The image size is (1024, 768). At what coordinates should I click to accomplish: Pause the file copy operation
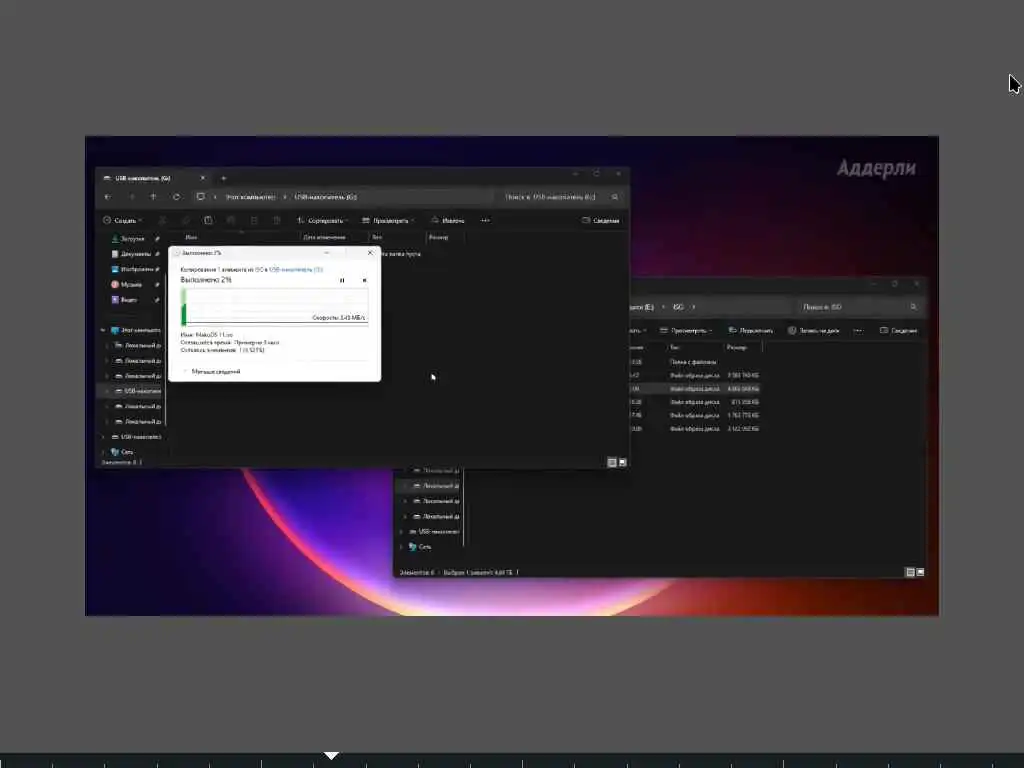pyautogui.click(x=342, y=280)
